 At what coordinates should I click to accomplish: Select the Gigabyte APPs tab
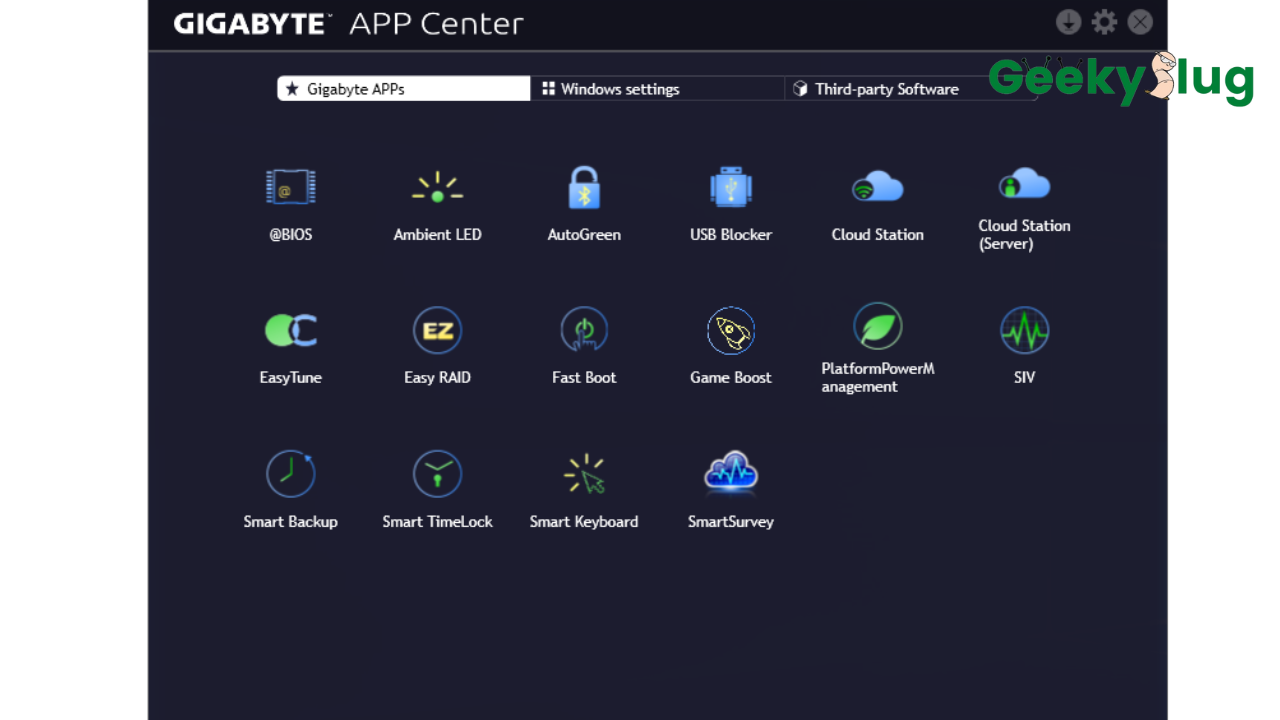click(403, 89)
